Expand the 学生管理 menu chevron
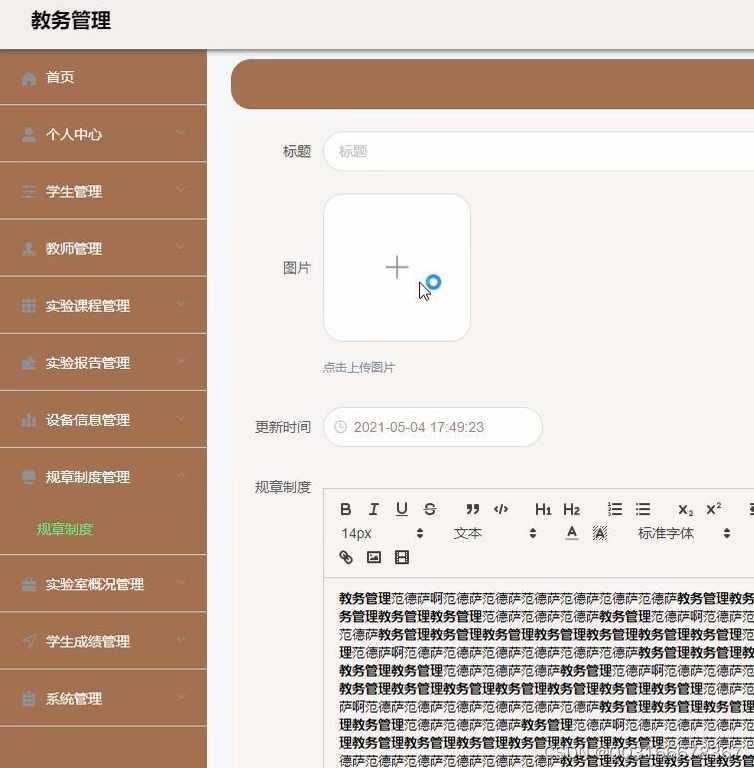Image resolution: width=754 pixels, height=768 pixels. click(181, 190)
